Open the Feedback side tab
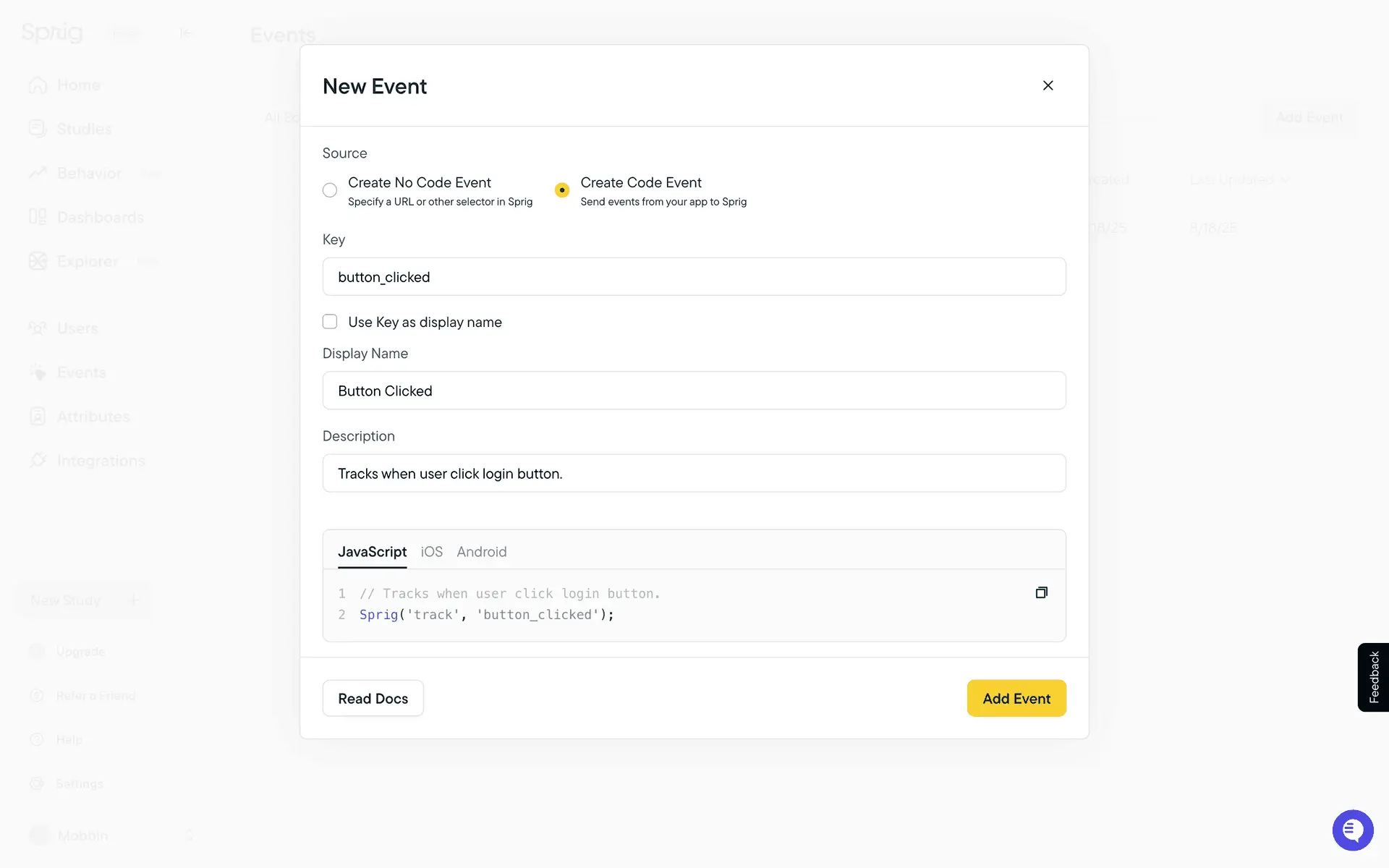 tap(1373, 677)
